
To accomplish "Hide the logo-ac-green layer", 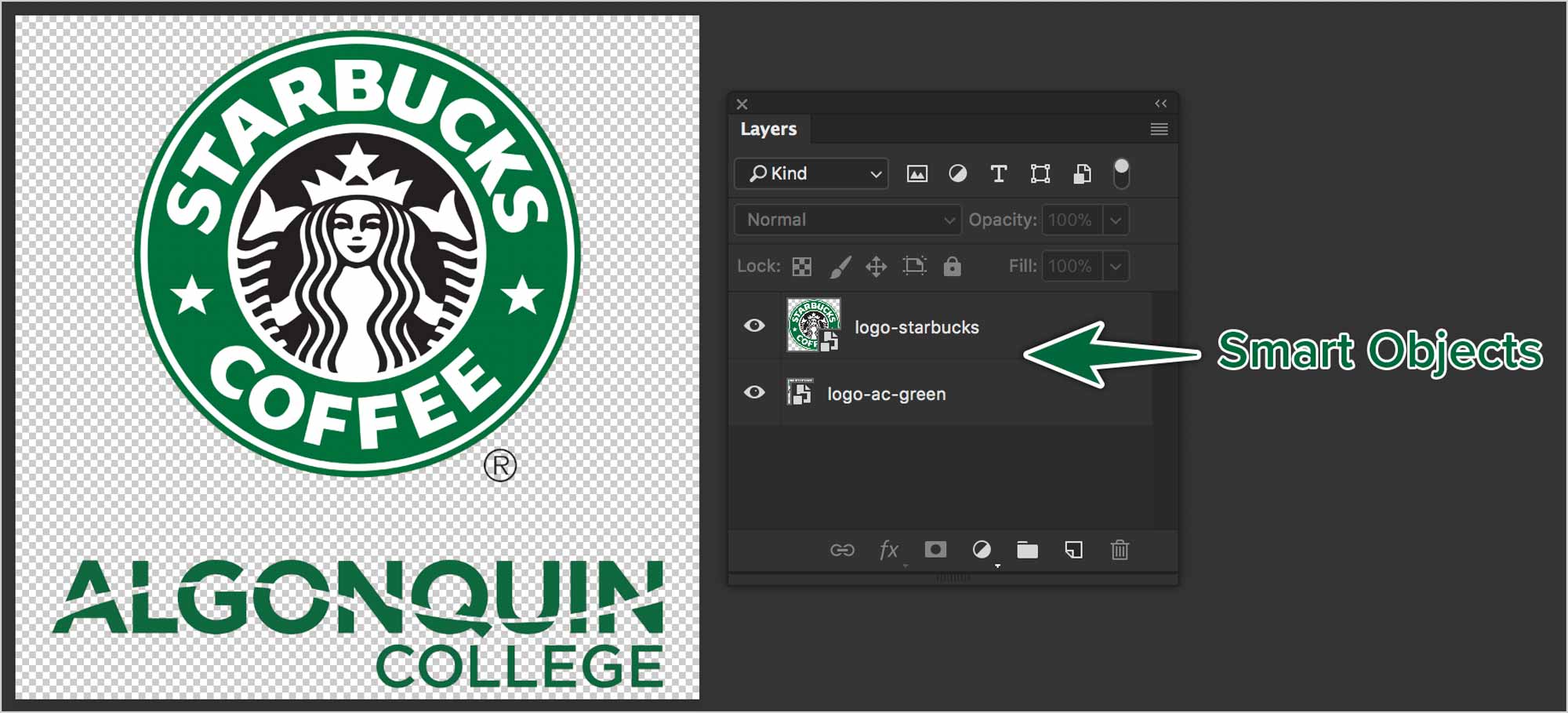I will coord(754,392).
